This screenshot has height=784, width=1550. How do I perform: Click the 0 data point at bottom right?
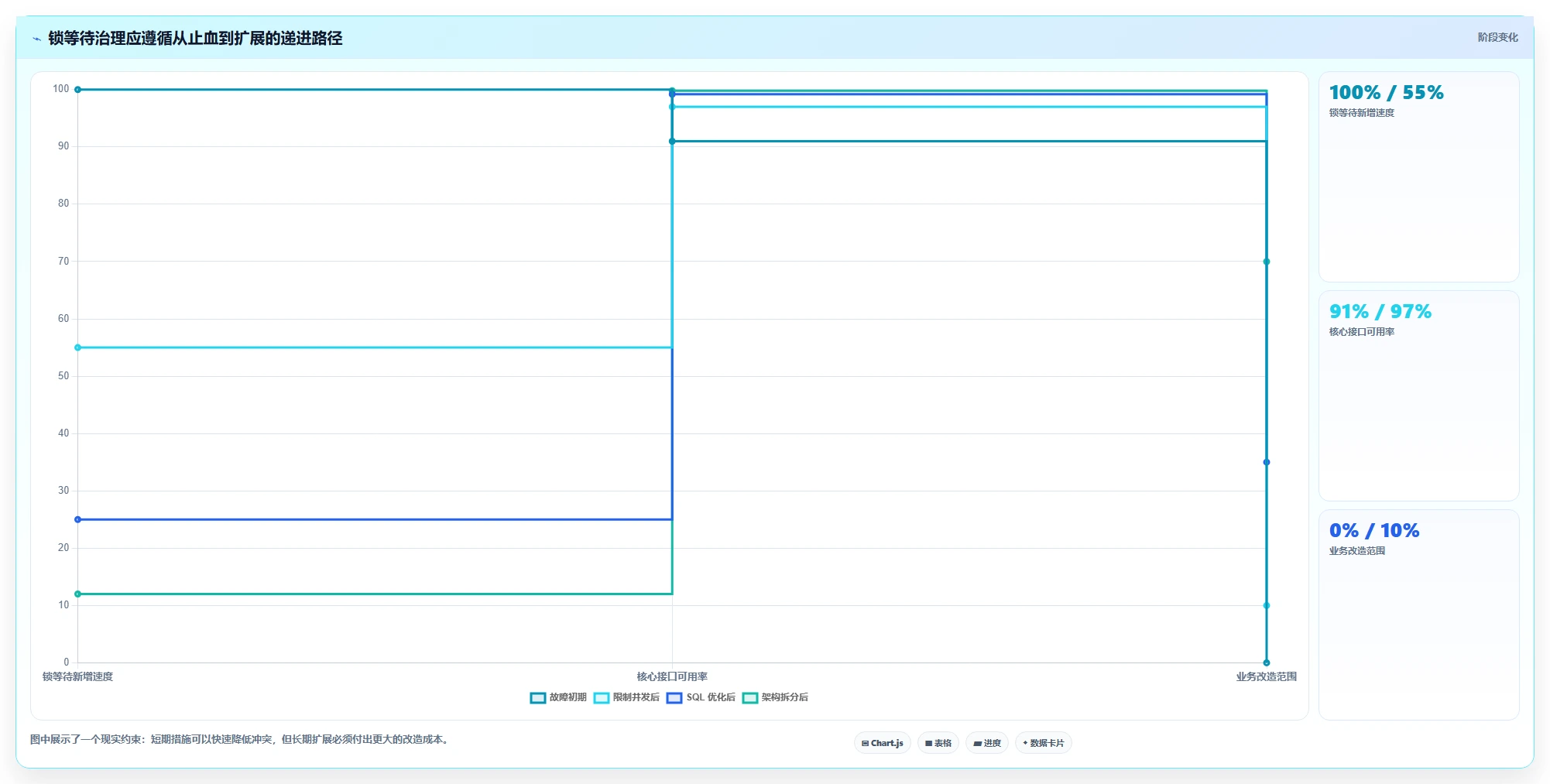click(1267, 662)
